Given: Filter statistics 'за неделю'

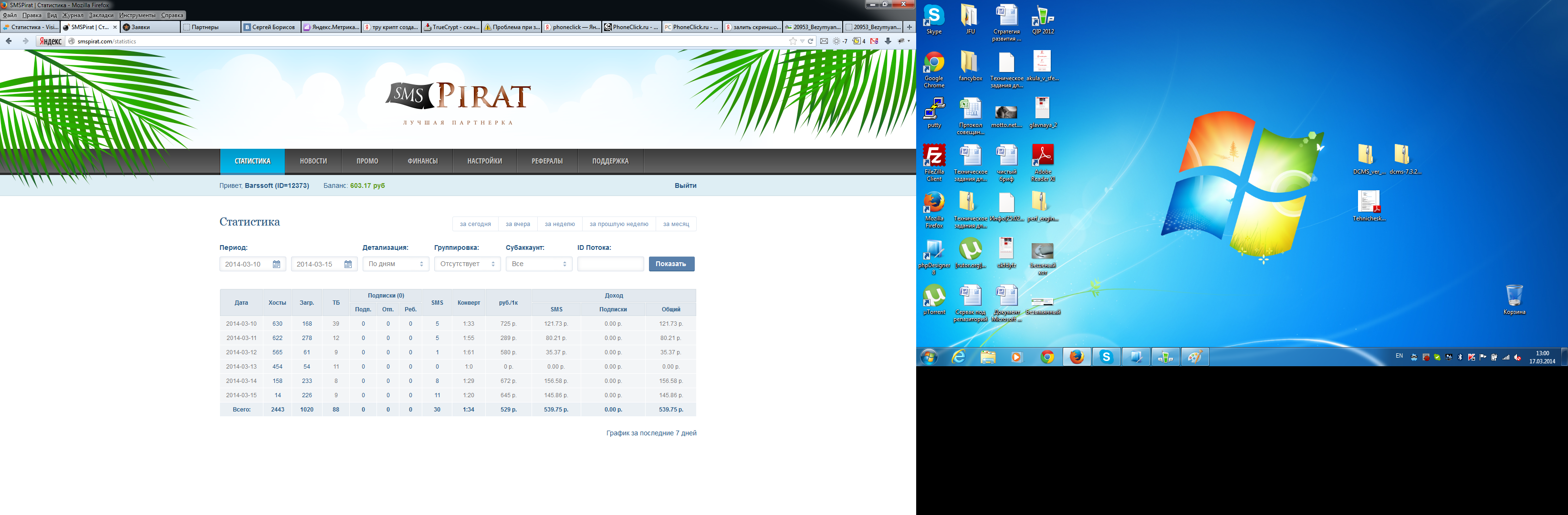Looking at the screenshot, I should (x=559, y=224).
